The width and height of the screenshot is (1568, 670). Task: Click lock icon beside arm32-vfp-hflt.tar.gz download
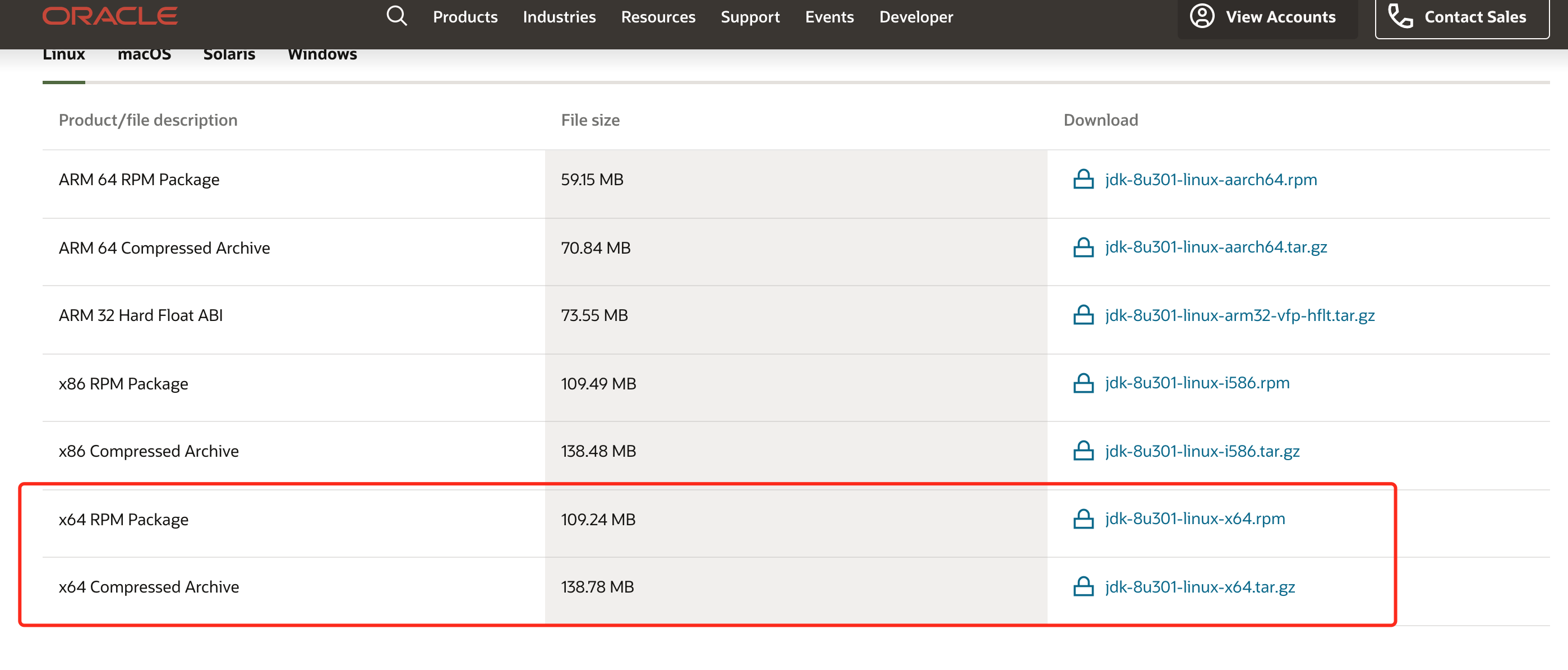tap(1083, 315)
